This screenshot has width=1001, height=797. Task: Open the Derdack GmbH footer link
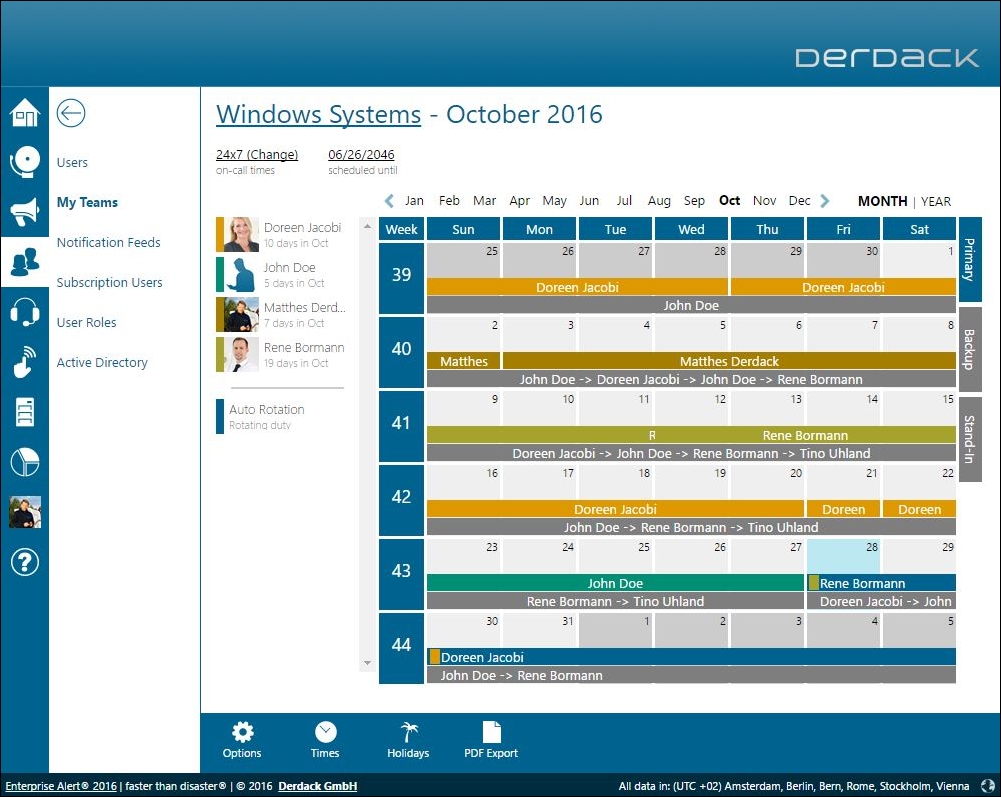(317, 786)
